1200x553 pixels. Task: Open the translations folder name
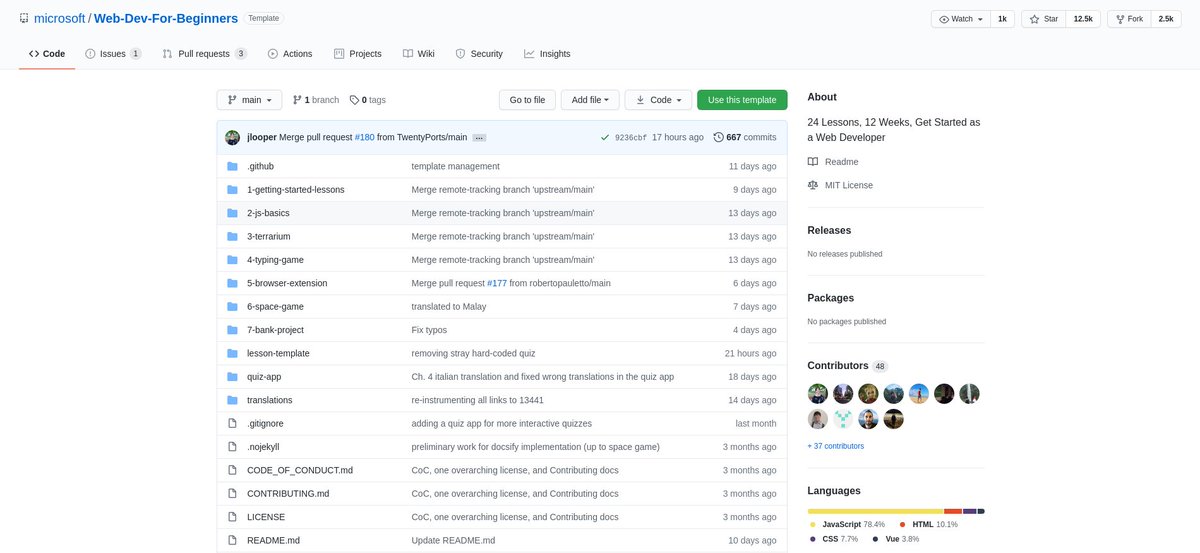[x=270, y=400]
